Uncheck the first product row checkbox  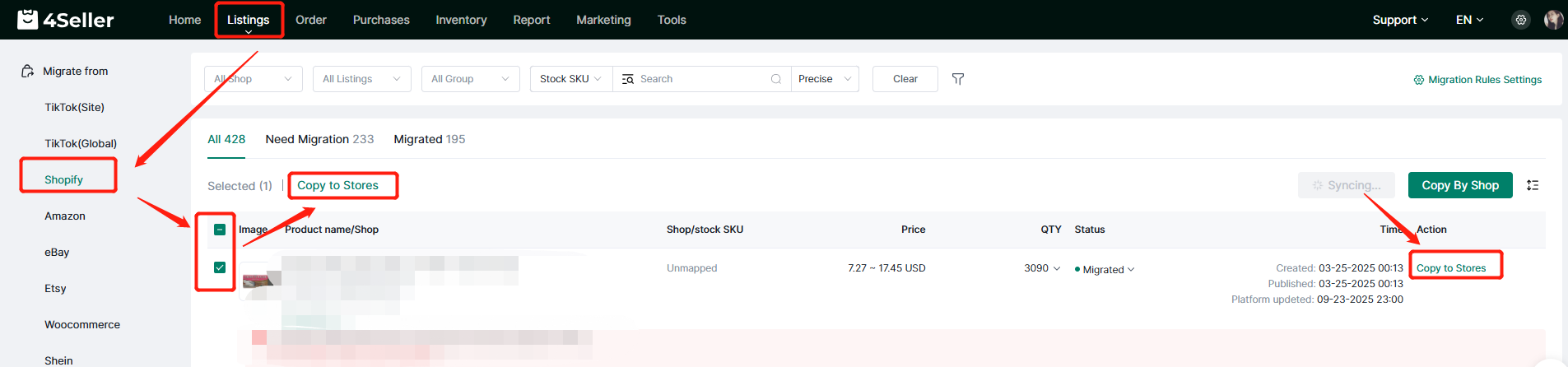pyautogui.click(x=220, y=267)
